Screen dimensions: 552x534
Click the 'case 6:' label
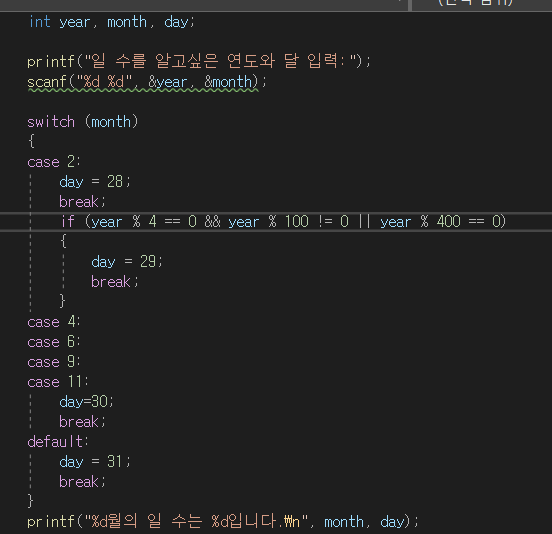(54, 342)
